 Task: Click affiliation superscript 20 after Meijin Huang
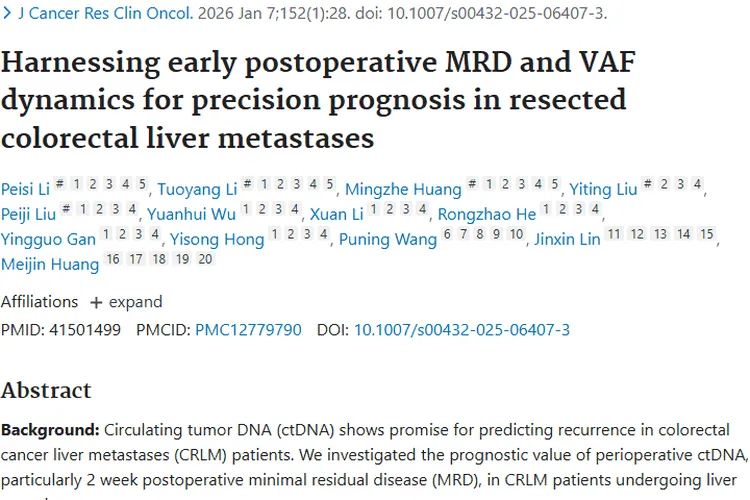[205, 259]
